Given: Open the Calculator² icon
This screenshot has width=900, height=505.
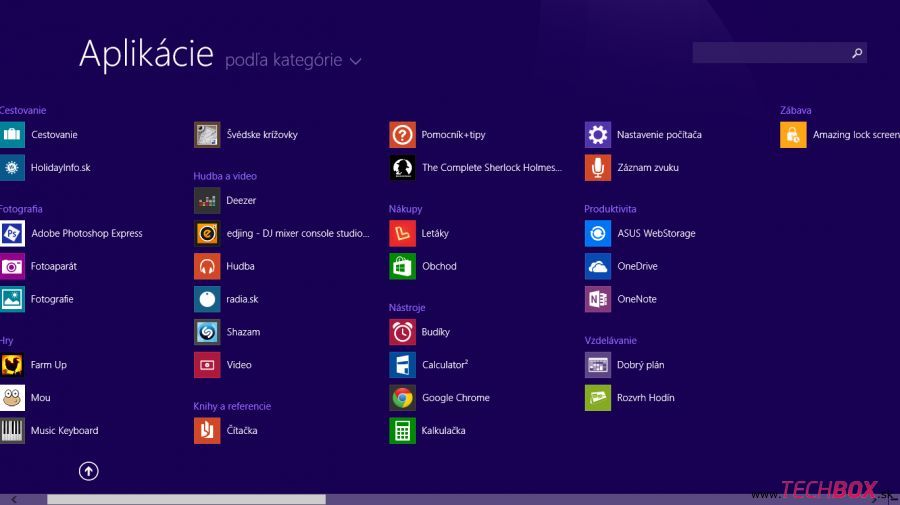Looking at the screenshot, I should [402, 365].
